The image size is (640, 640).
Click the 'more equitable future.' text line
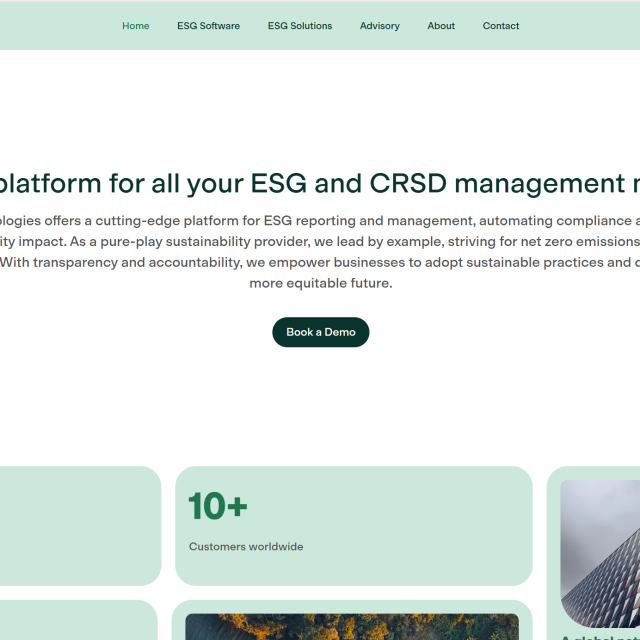[x=320, y=283]
